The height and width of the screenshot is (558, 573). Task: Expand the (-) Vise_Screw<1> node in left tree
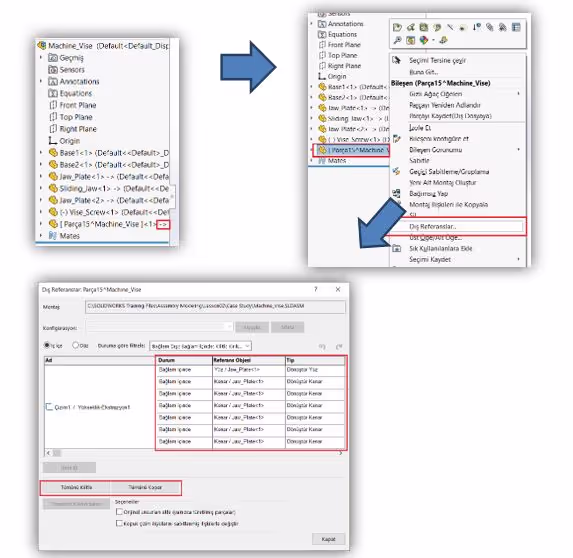pos(41,212)
